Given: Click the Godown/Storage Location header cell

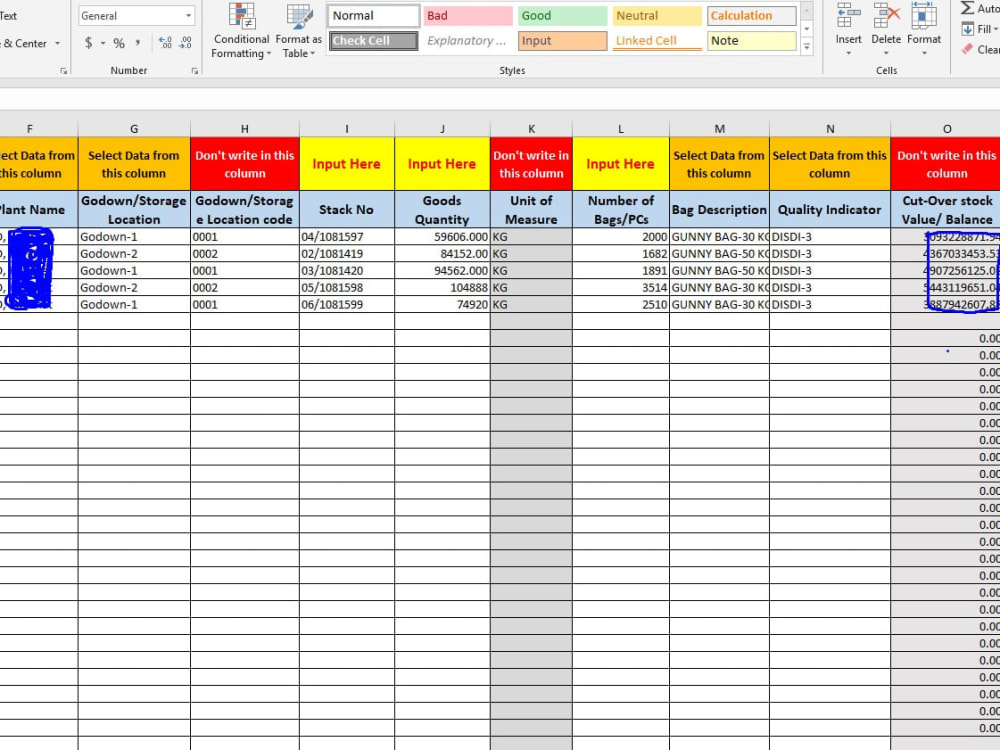Looking at the screenshot, I should [134, 209].
